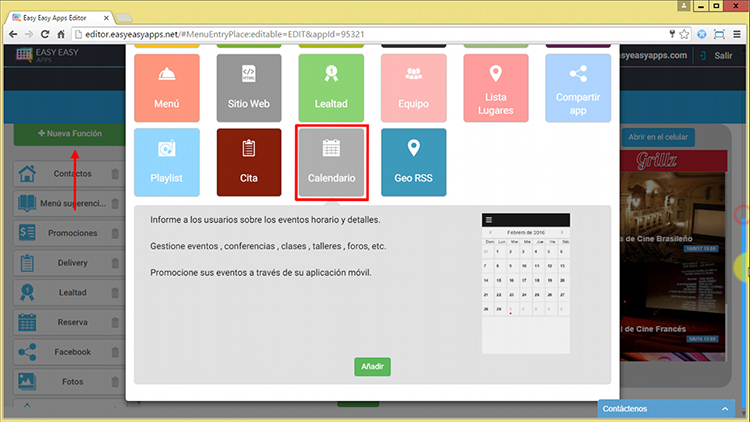Click the browser back arrow
Image resolution: width=750 pixels, height=422 pixels.
[13, 34]
